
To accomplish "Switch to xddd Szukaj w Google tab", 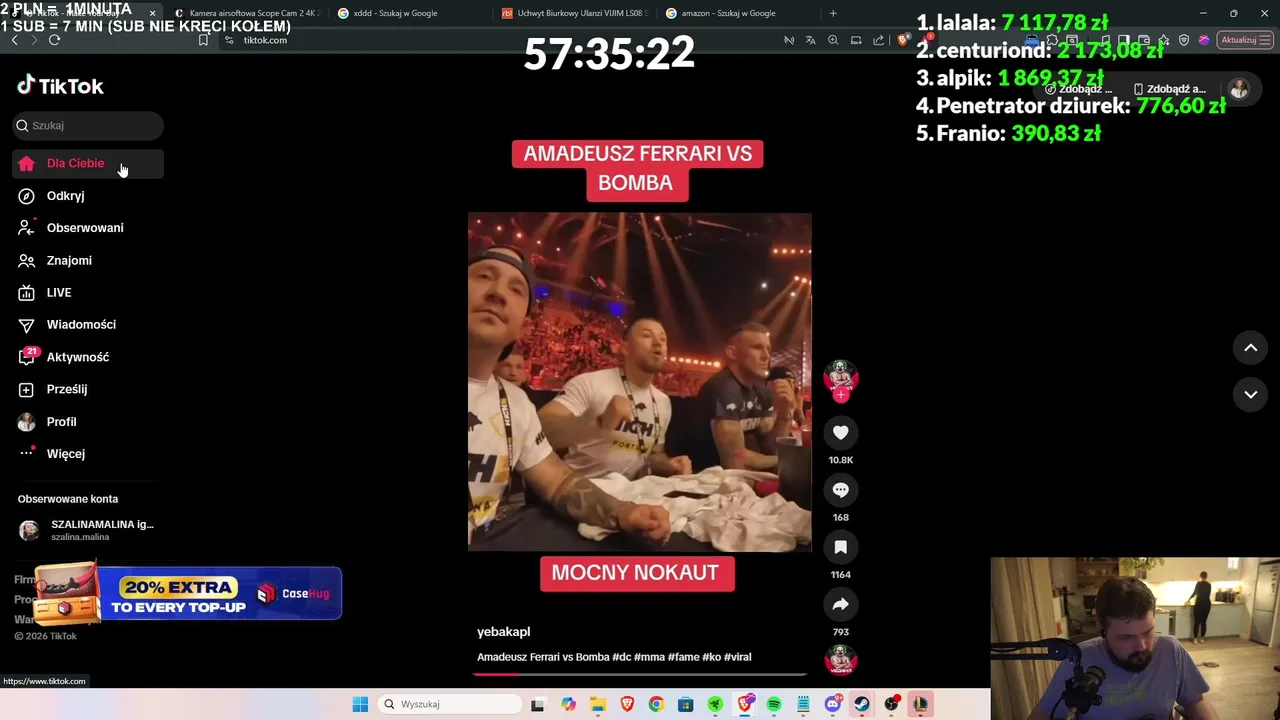I will (x=410, y=13).
